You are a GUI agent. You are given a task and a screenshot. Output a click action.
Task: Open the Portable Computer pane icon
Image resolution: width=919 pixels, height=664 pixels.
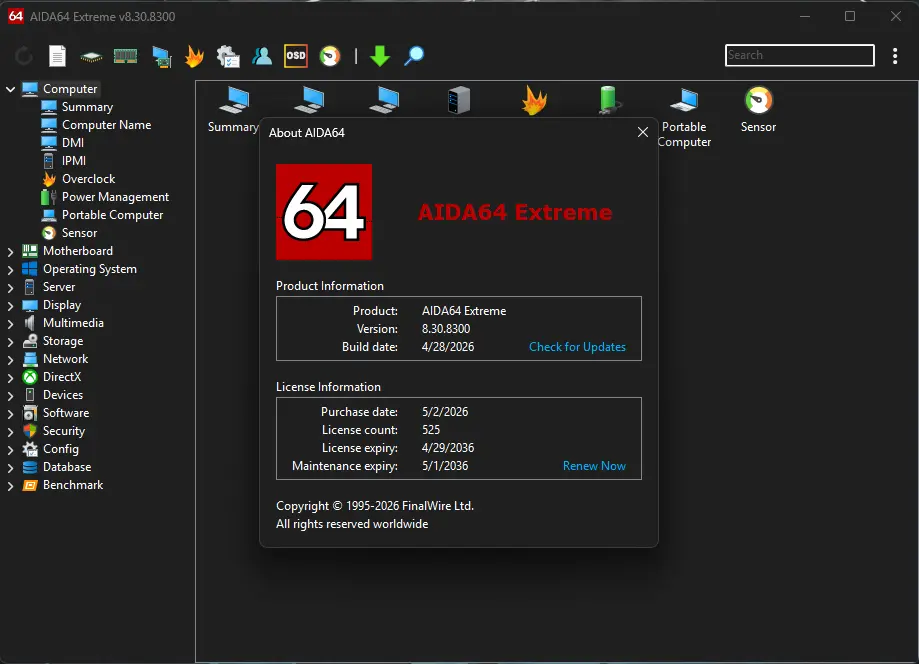(x=684, y=117)
